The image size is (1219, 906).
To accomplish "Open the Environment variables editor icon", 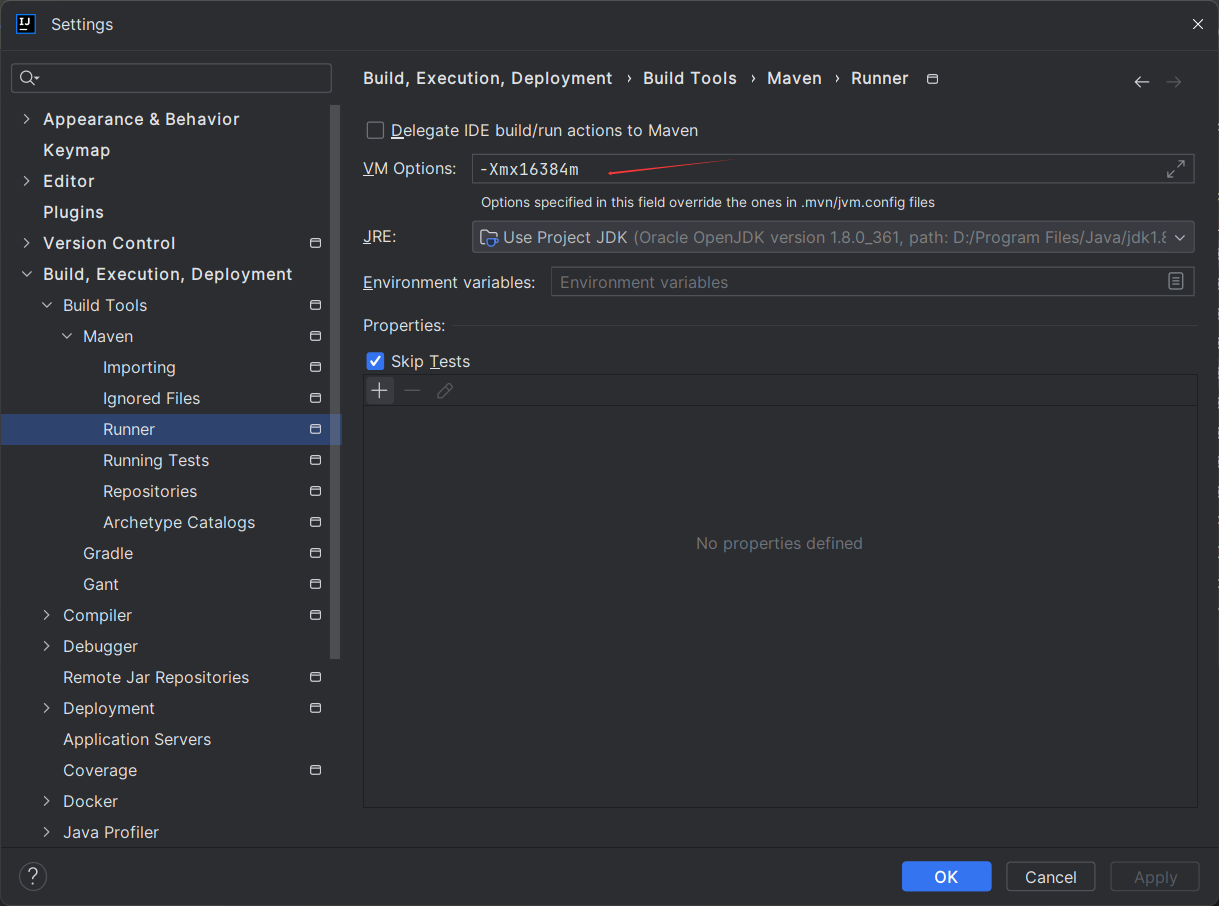I will pyautogui.click(x=1176, y=282).
